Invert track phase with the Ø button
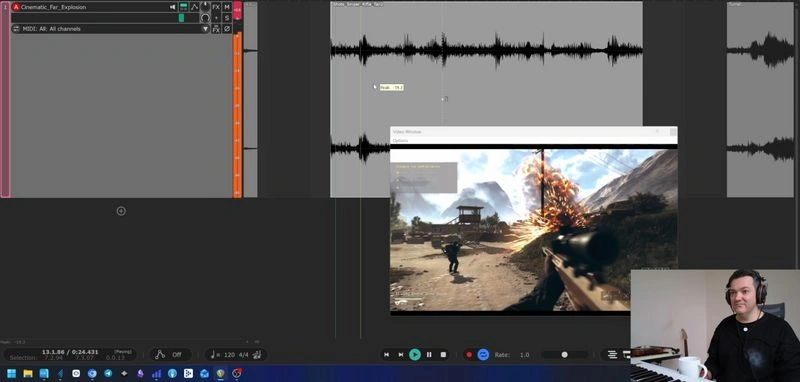The image size is (800, 382). [x=227, y=29]
